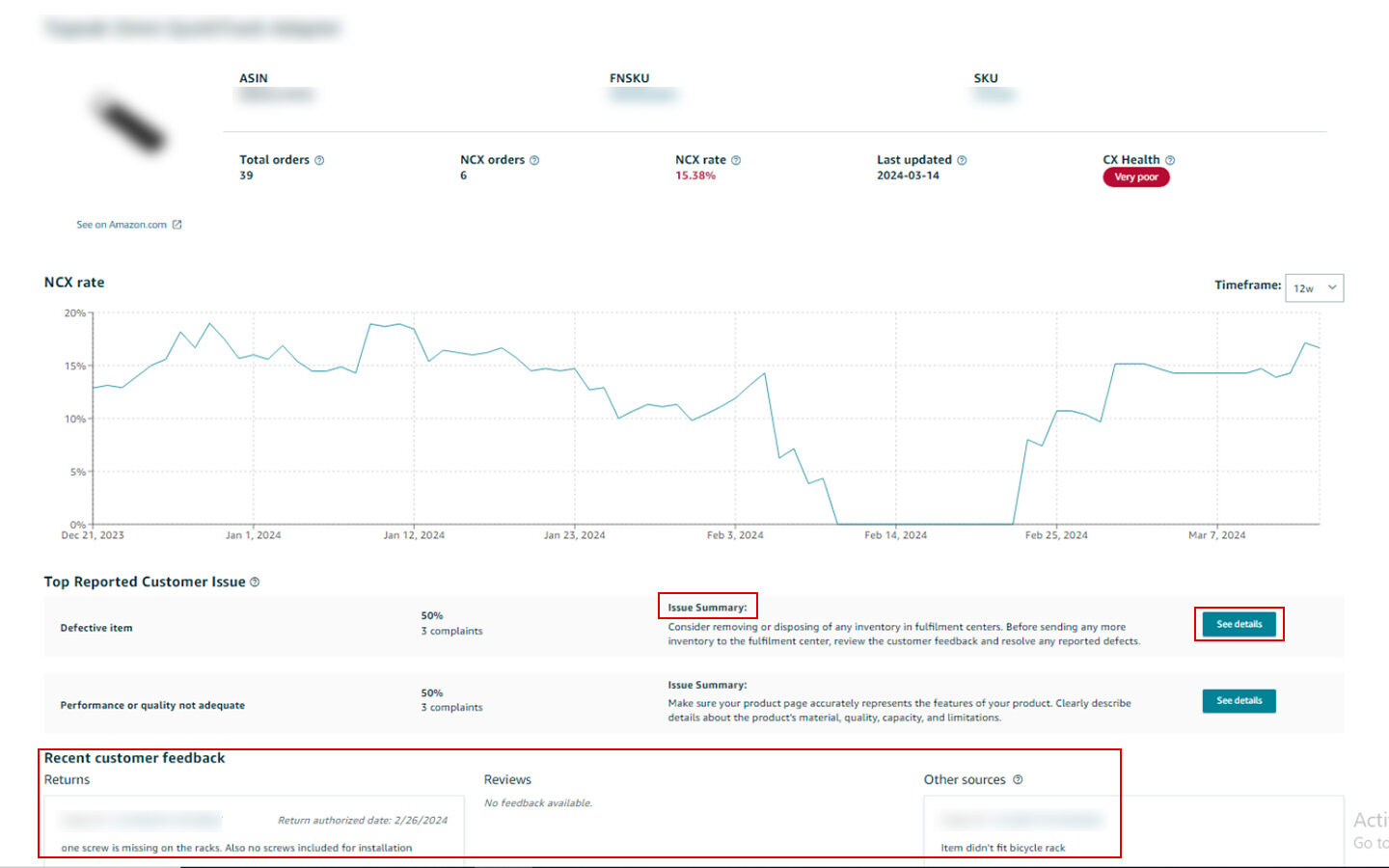The width and height of the screenshot is (1389, 868).
Task: Expand details for the Defective item issue
Action: click(1239, 624)
